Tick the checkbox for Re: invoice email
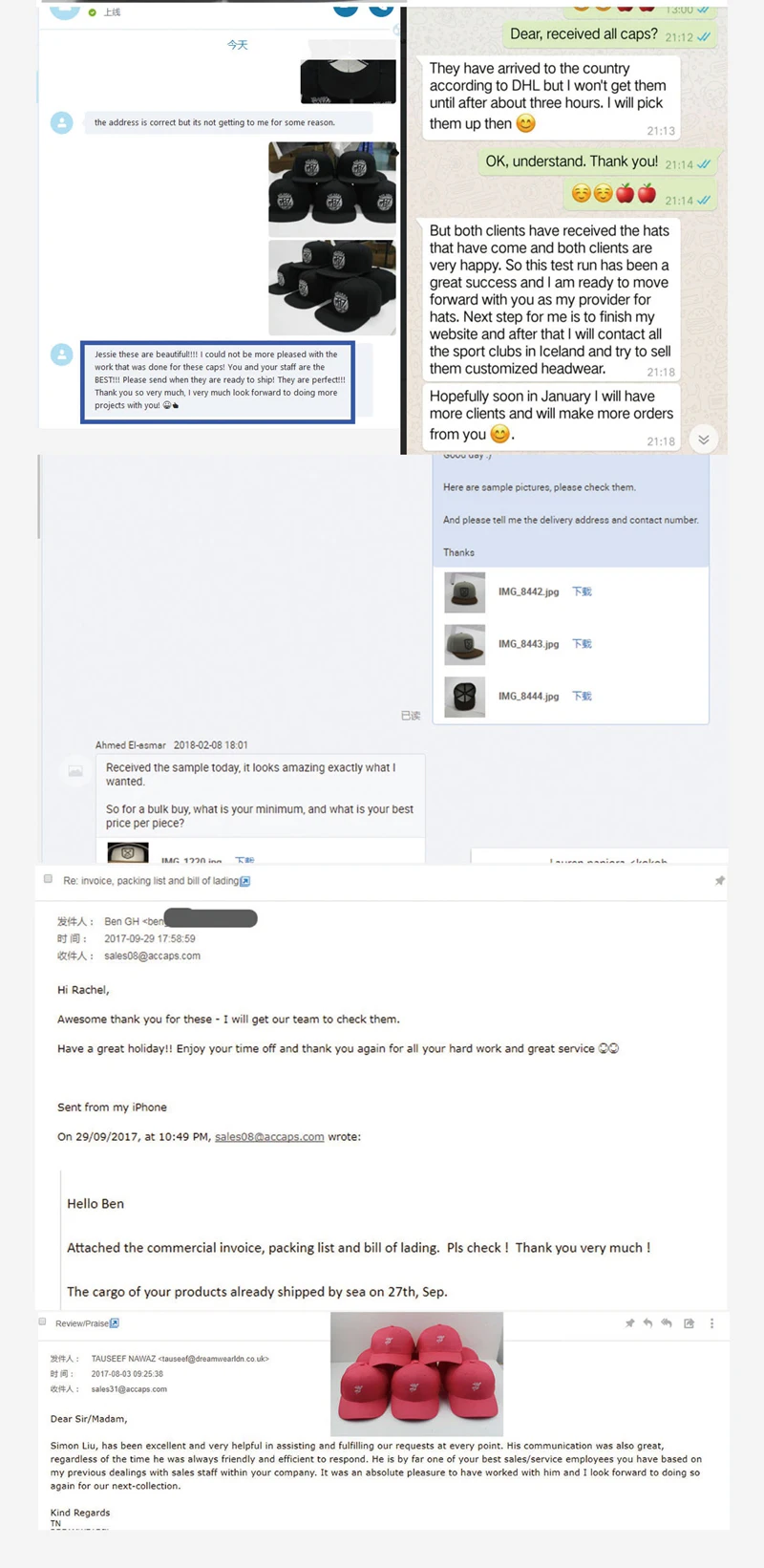The height and width of the screenshot is (1568, 764). 48,879
